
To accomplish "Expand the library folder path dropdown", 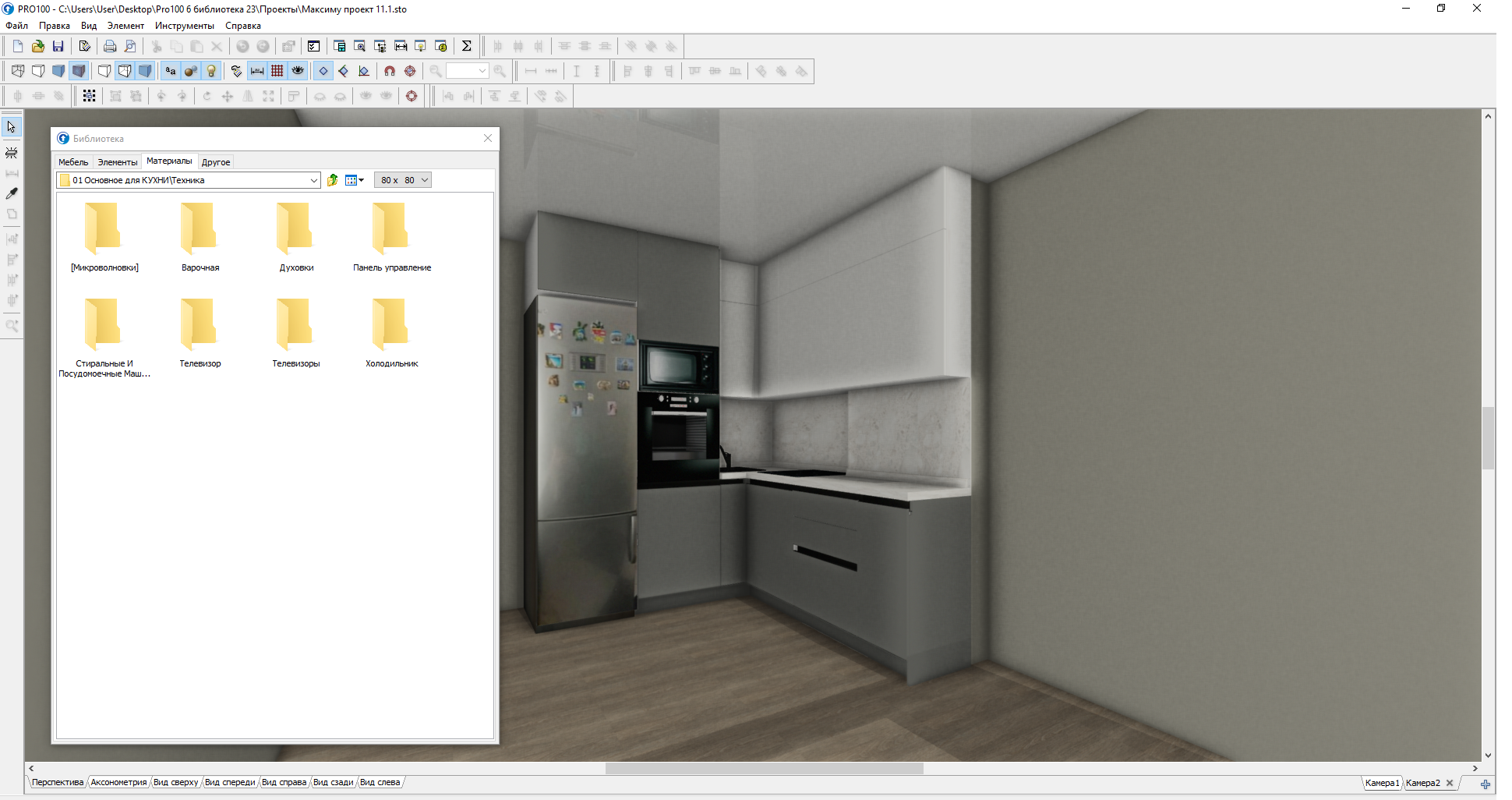I will coord(313,180).
